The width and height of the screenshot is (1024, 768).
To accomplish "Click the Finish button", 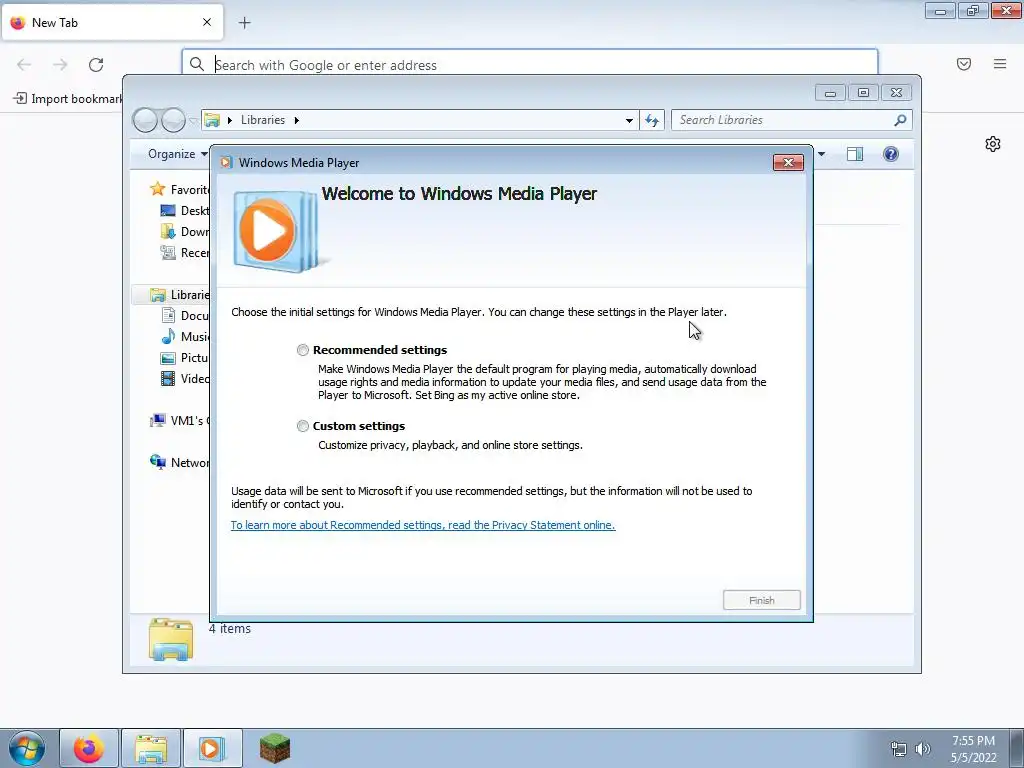I will point(761,600).
